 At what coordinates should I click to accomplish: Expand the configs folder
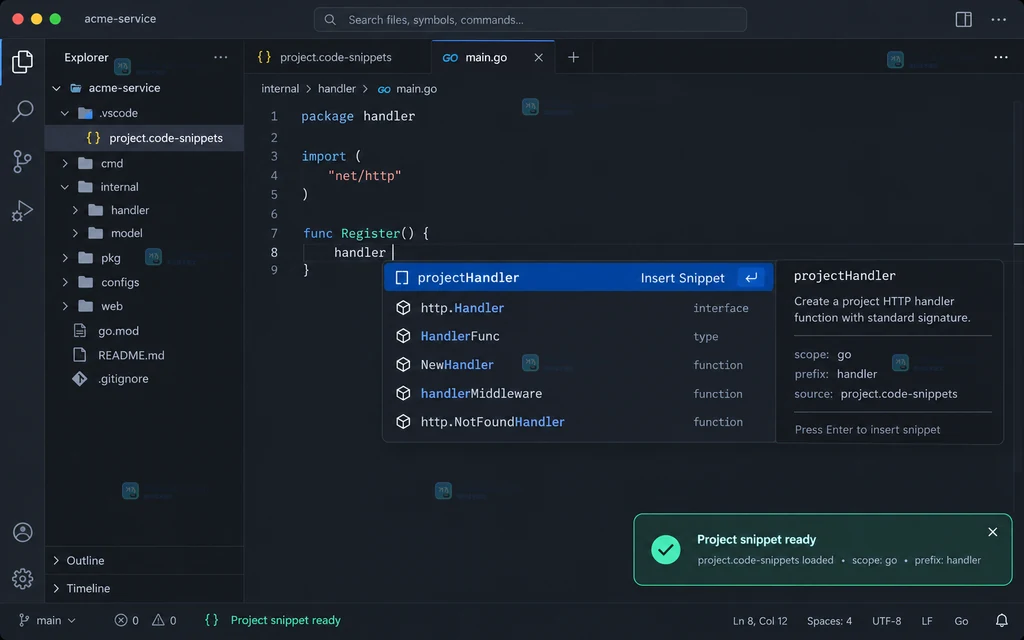point(65,282)
